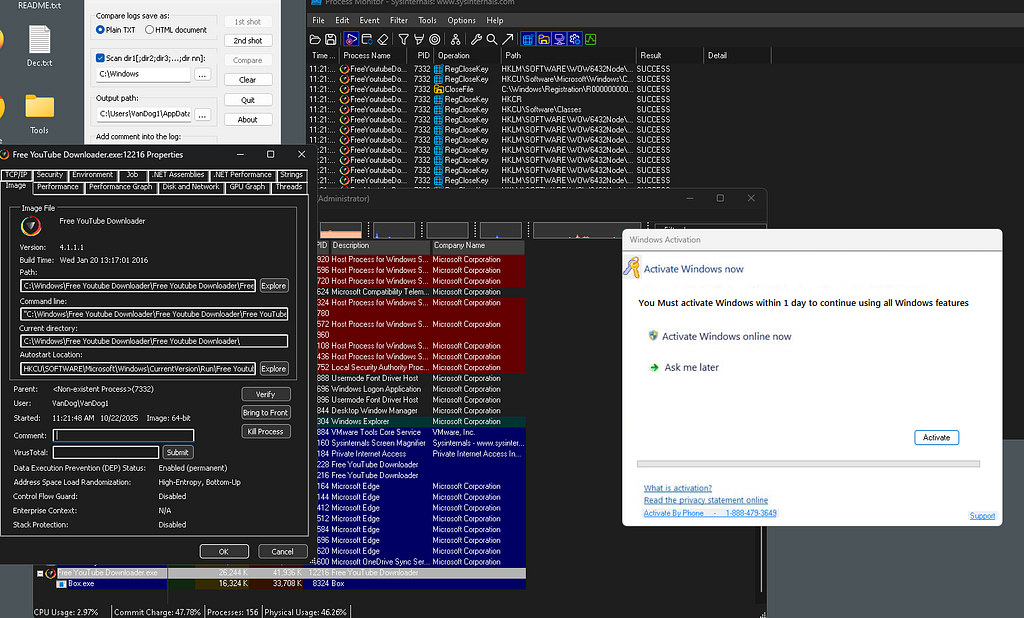
Task: Click the Verify button in Properties dialog
Action: point(265,395)
